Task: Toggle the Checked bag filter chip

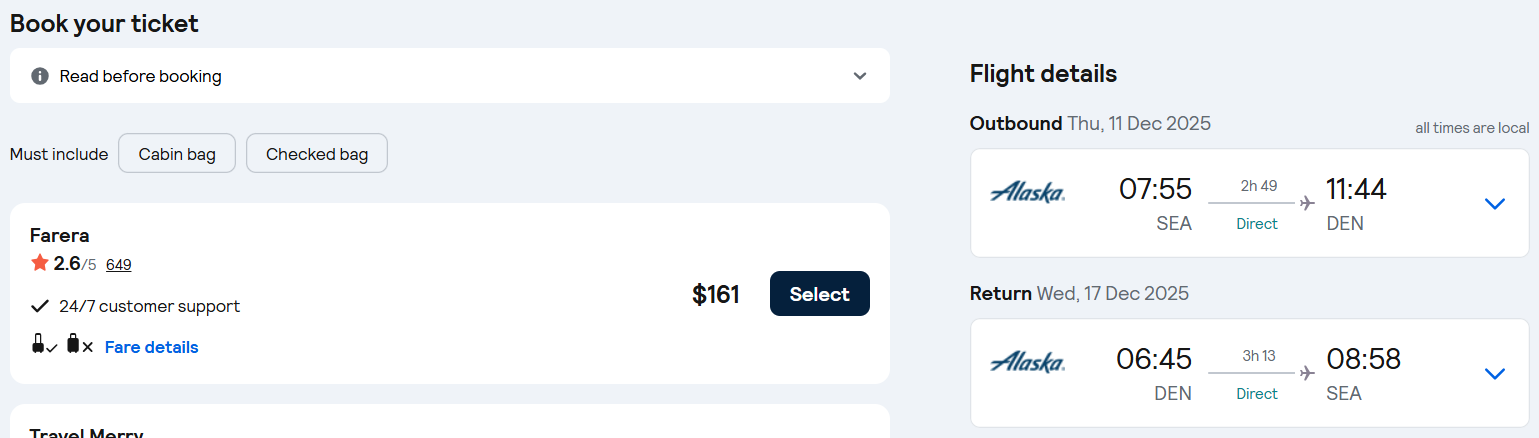Action: click(x=317, y=154)
